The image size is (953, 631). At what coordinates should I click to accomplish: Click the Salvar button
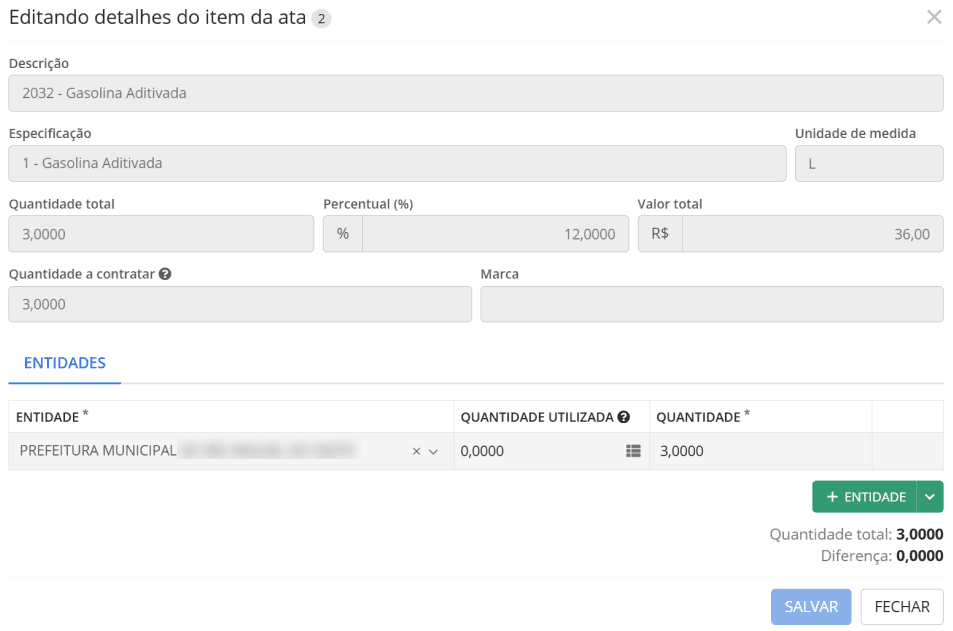[810, 607]
